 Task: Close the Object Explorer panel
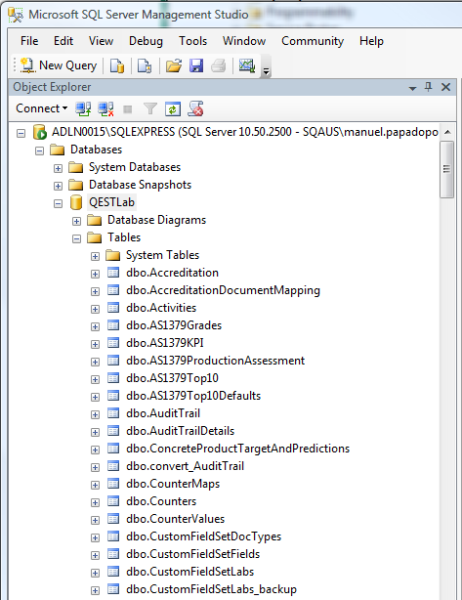(x=446, y=87)
